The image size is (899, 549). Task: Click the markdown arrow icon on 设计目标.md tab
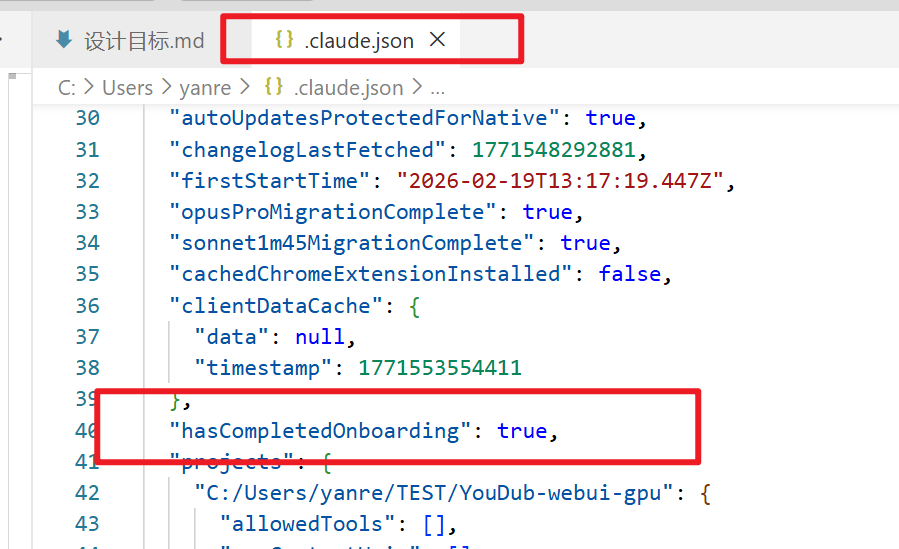coord(64,40)
